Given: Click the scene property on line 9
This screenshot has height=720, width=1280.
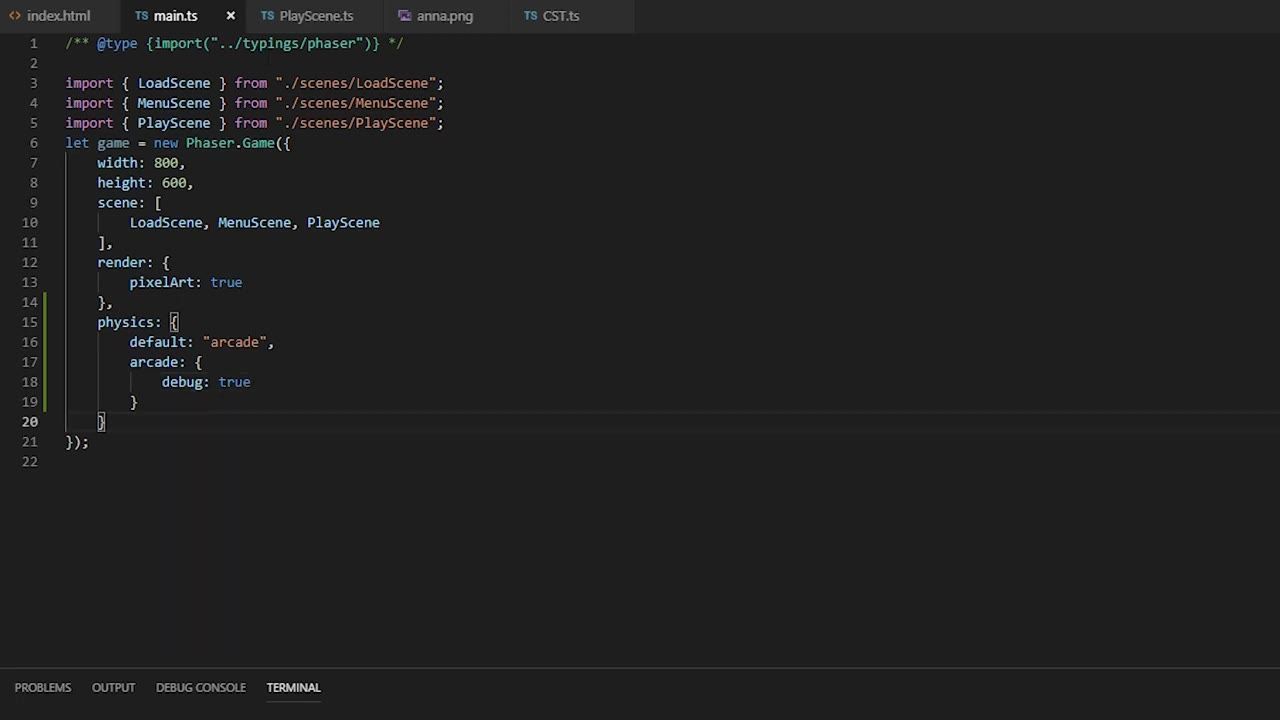Looking at the screenshot, I should coord(117,203).
